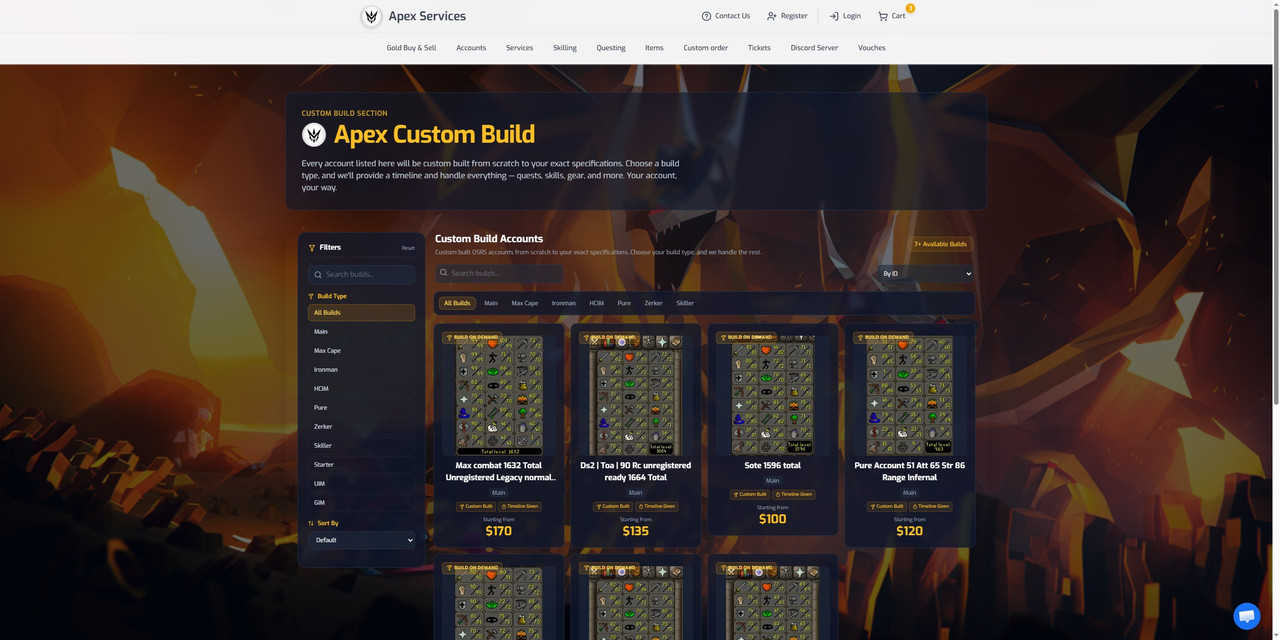
Task: Click the sidebar Search builds input
Action: pyautogui.click(x=361, y=274)
